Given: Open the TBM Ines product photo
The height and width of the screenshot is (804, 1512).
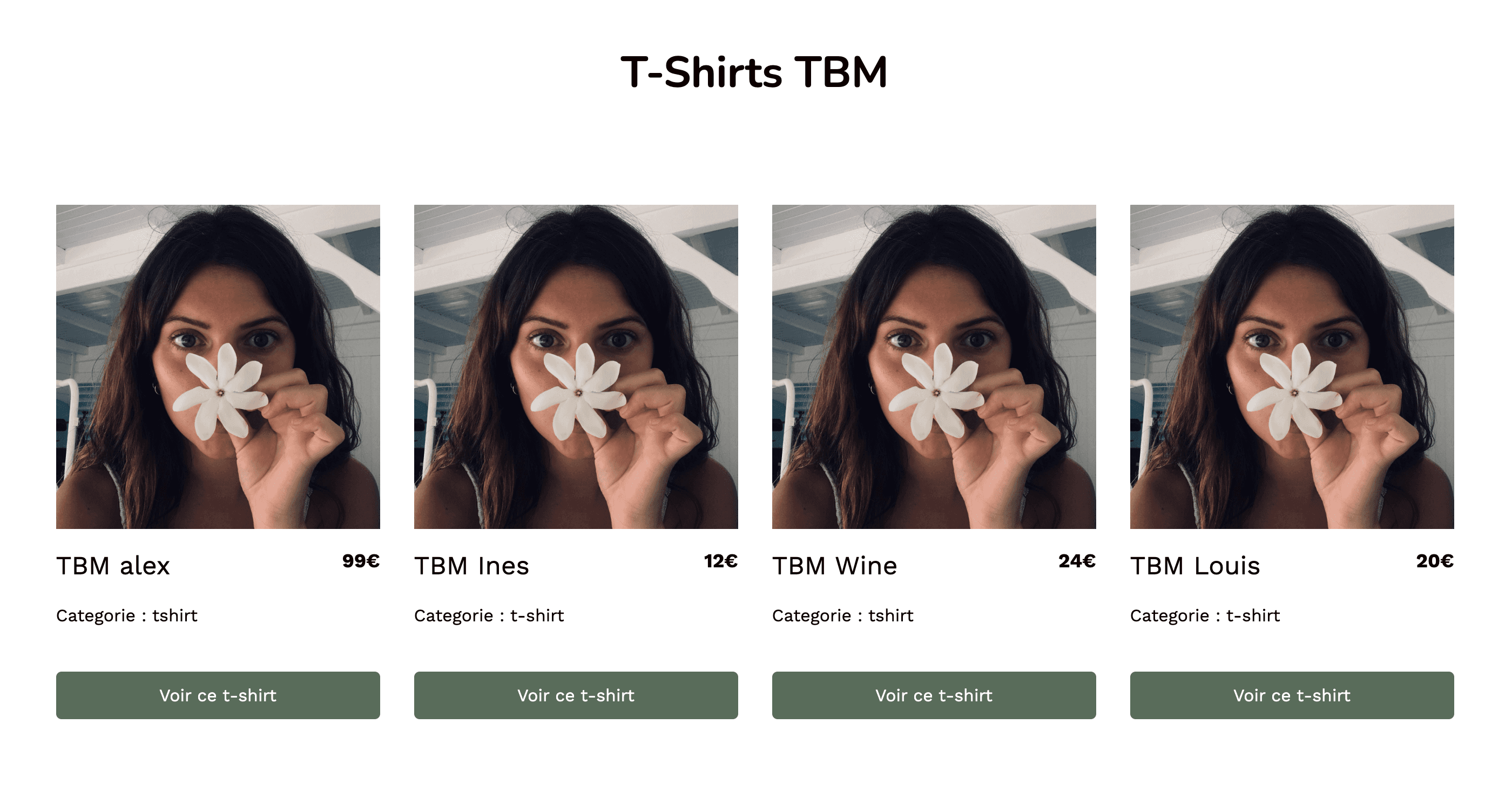Looking at the screenshot, I should click(576, 366).
